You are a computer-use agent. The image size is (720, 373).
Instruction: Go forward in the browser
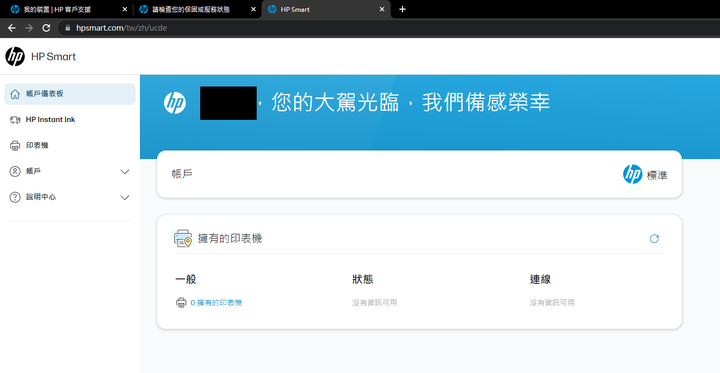[x=29, y=28]
